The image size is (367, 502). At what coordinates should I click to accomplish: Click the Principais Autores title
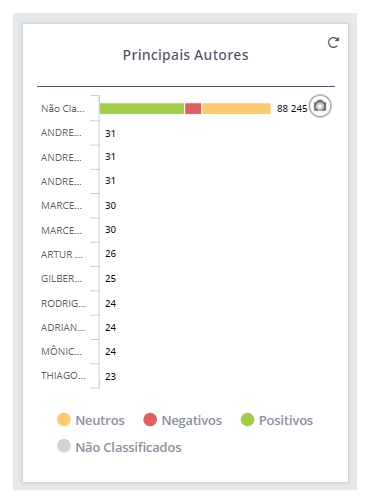[186, 55]
